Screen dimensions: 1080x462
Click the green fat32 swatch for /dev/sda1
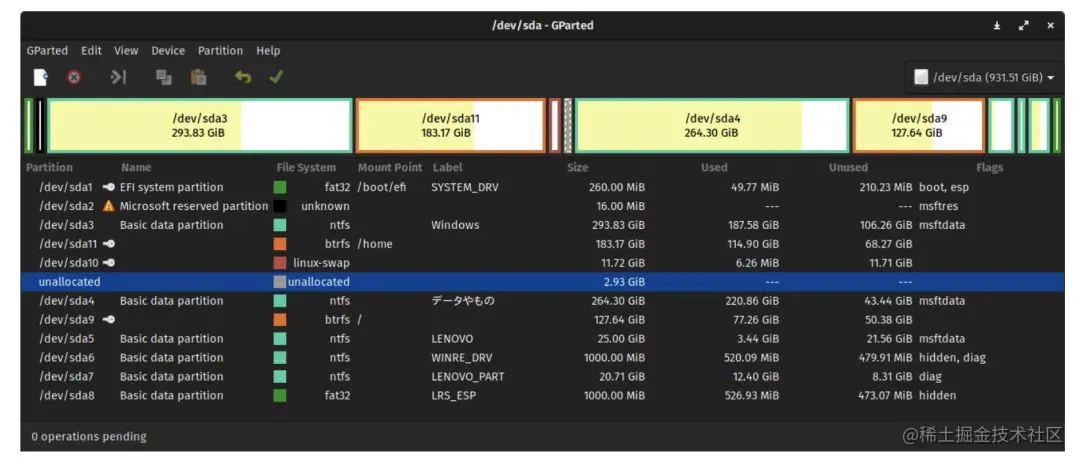280,187
